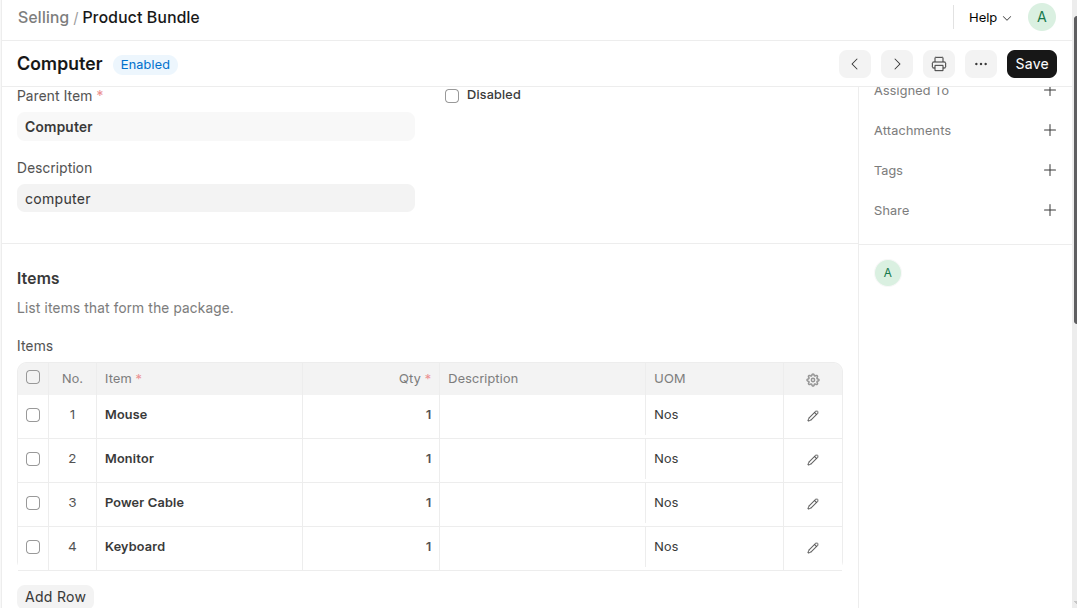This screenshot has height=608, width=1077.
Task: Add a tag with plus icon
Action: (x=1049, y=171)
